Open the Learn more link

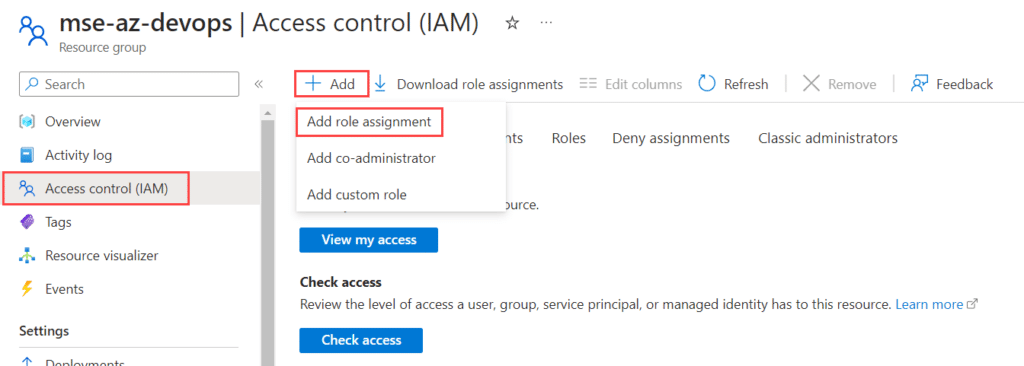pyautogui.click(x=936, y=305)
